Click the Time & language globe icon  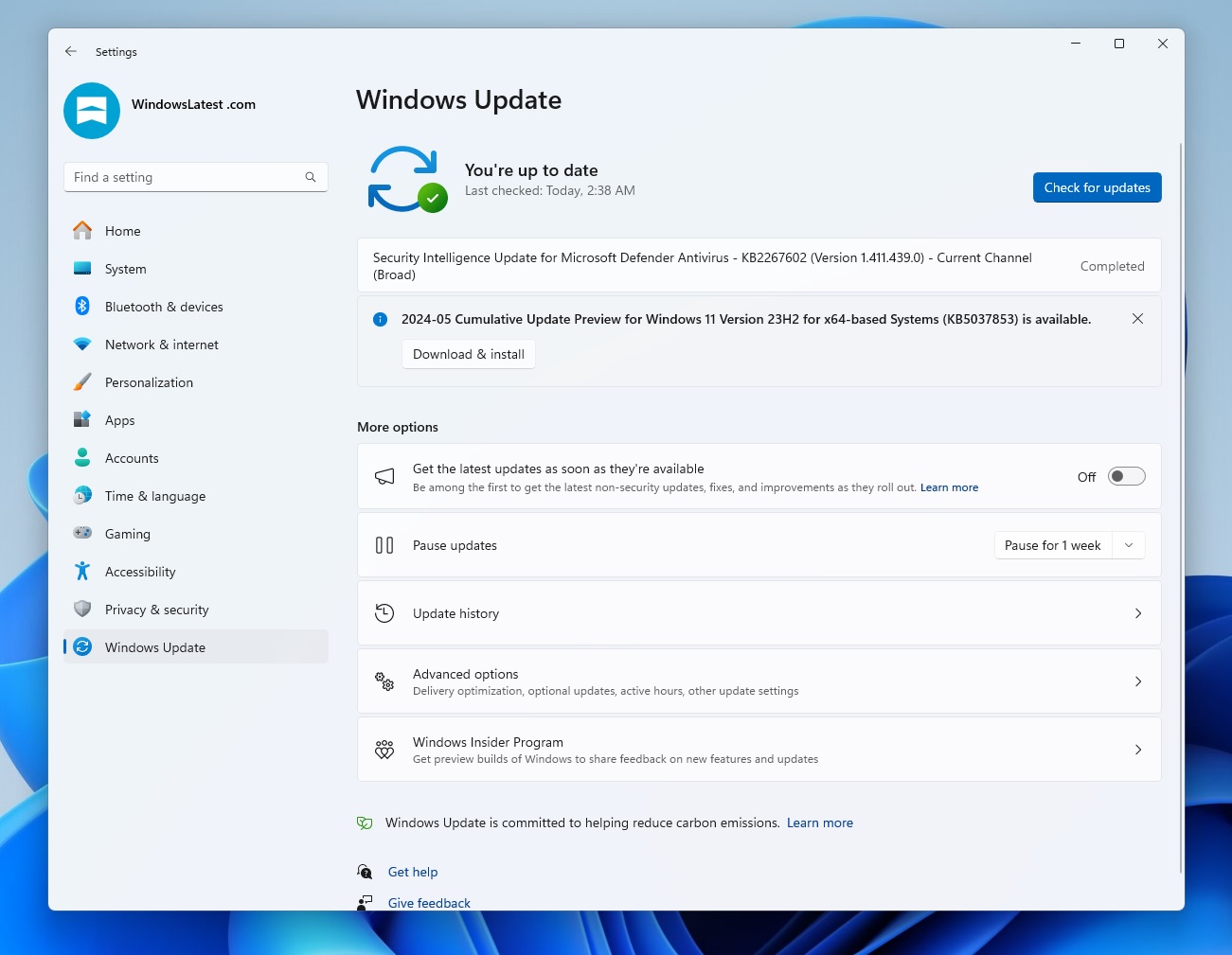point(82,495)
